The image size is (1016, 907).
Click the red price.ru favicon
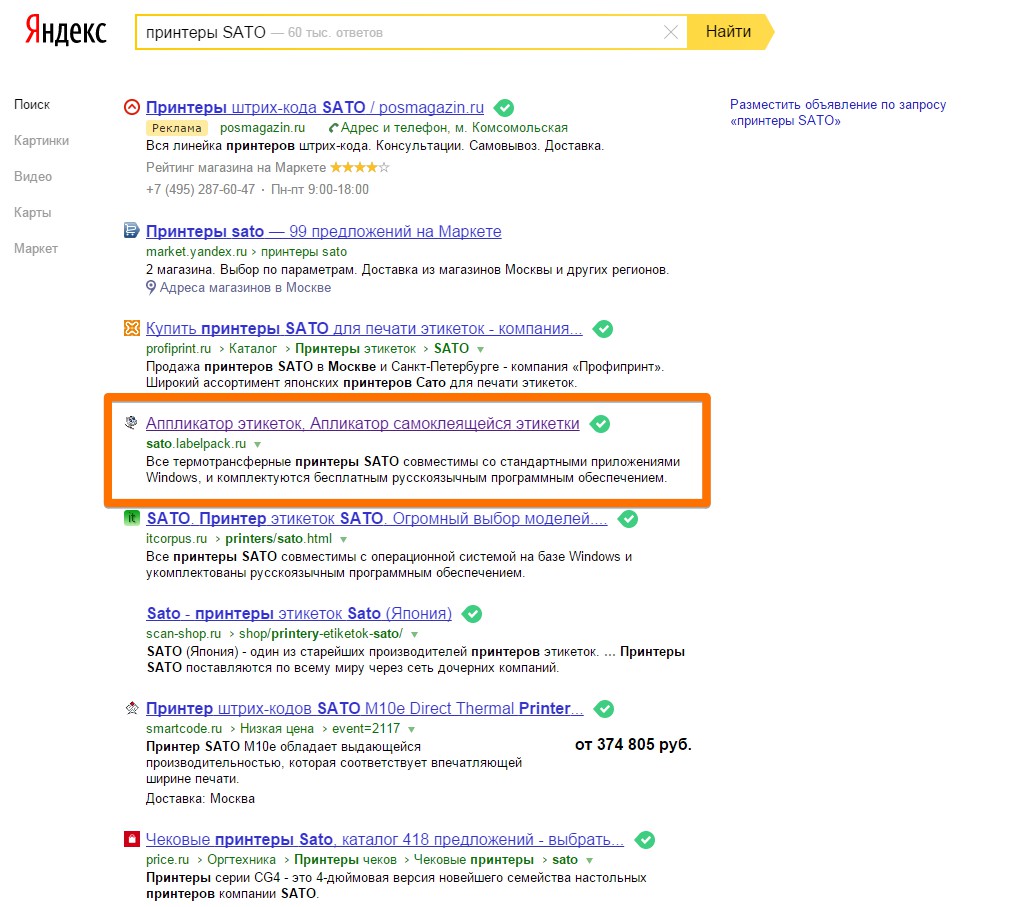click(x=132, y=839)
